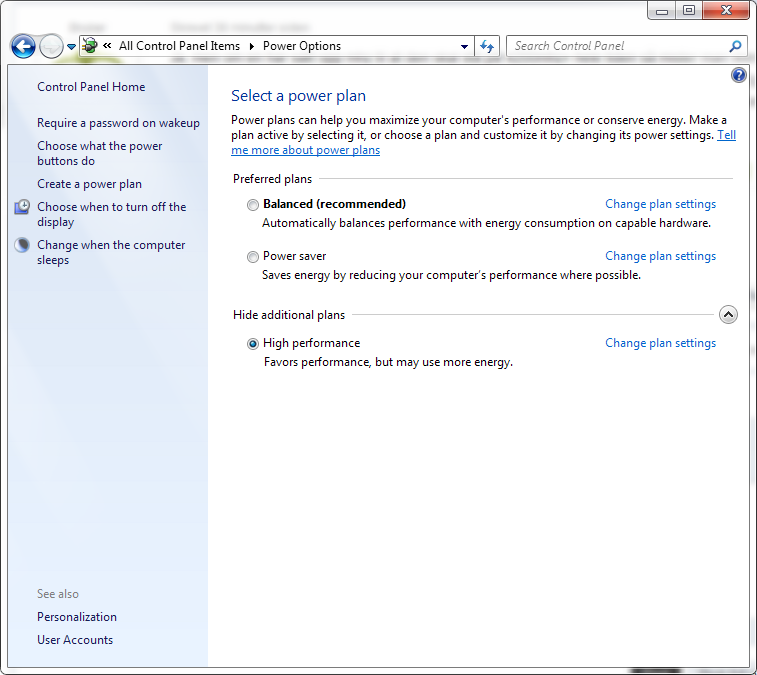757x675 pixels.
Task: Open Choose when to turn off the display
Action: 112,214
